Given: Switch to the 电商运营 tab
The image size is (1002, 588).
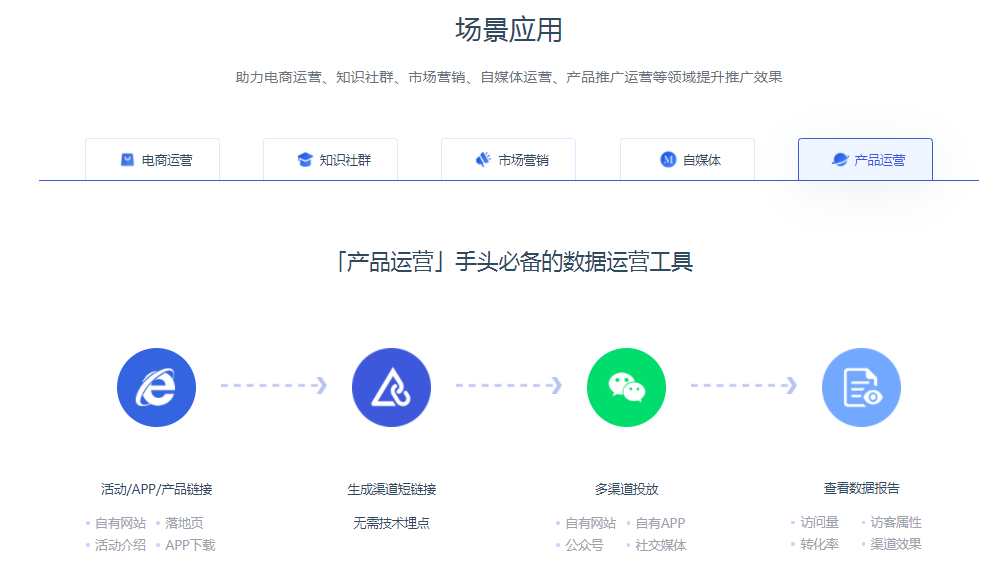Looking at the screenshot, I should (x=153, y=160).
